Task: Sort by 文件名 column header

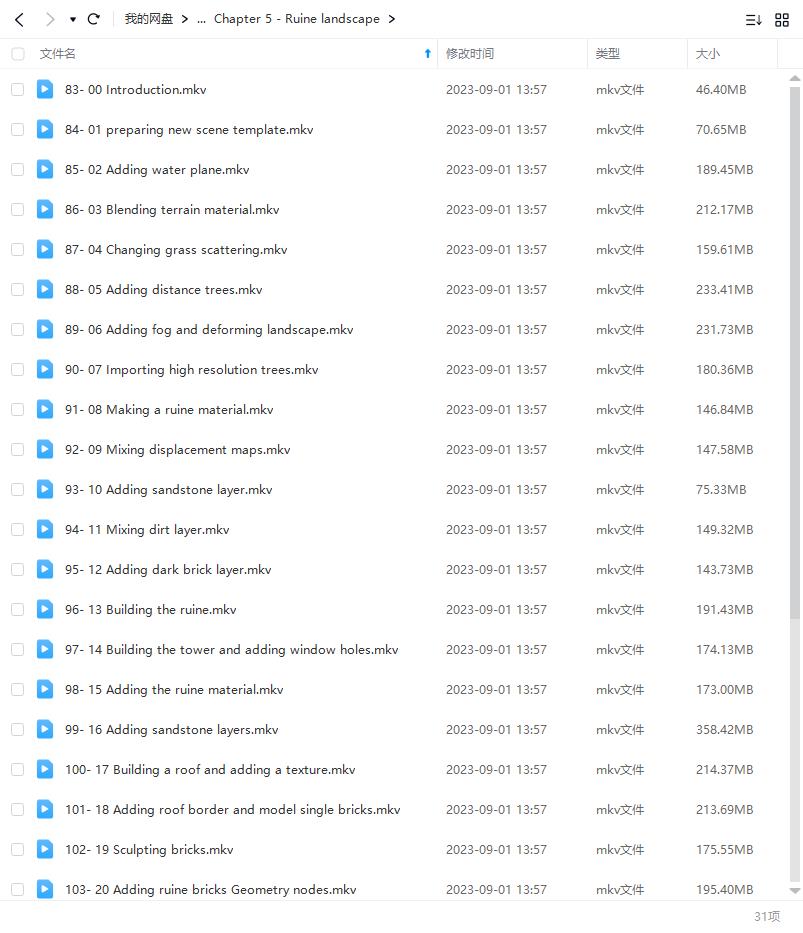Action: [x=58, y=54]
